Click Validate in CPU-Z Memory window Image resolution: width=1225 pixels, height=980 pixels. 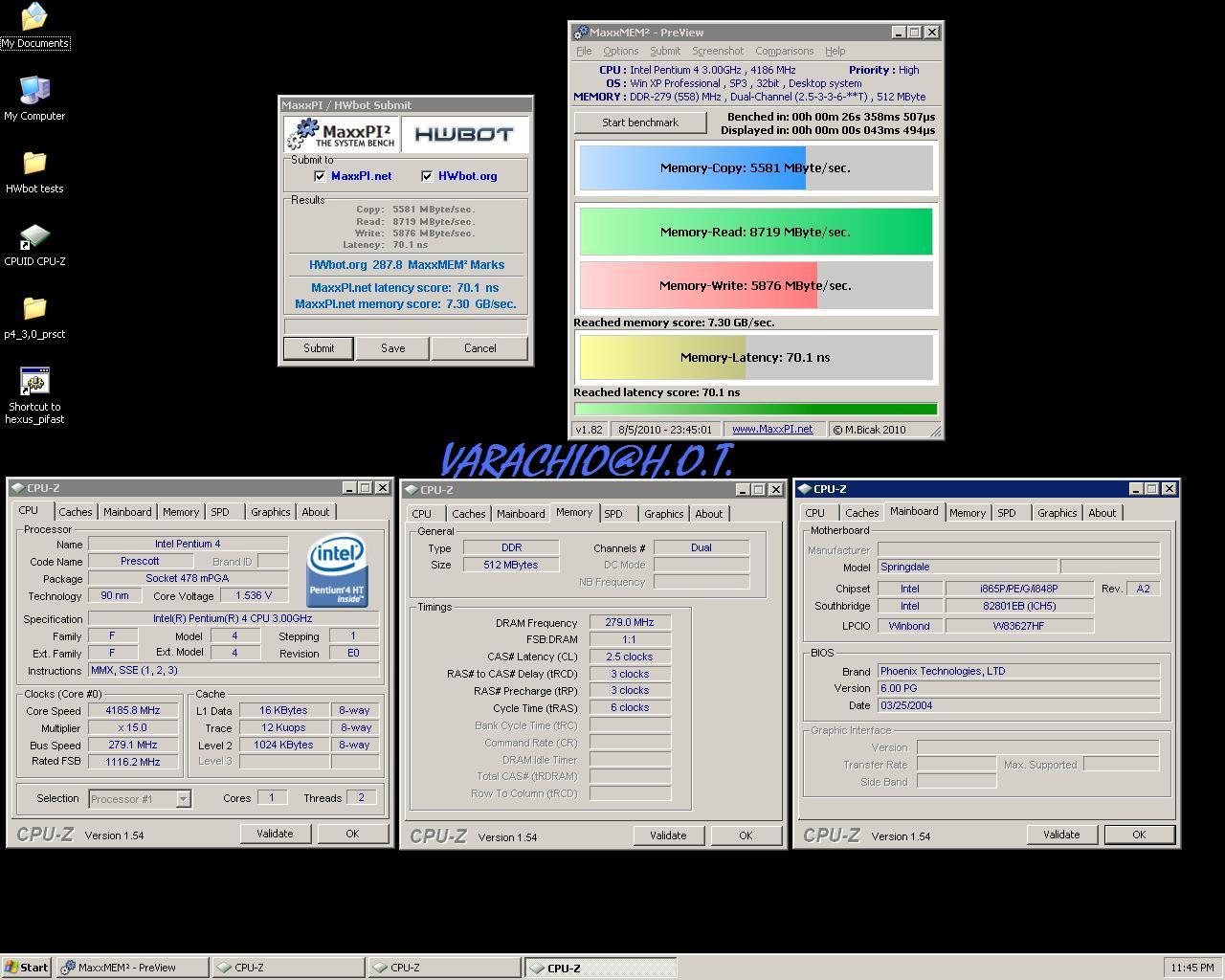coord(668,835)
